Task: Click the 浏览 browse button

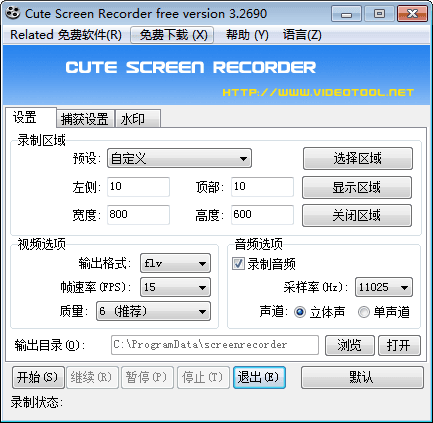Action: tap(350, 345)
